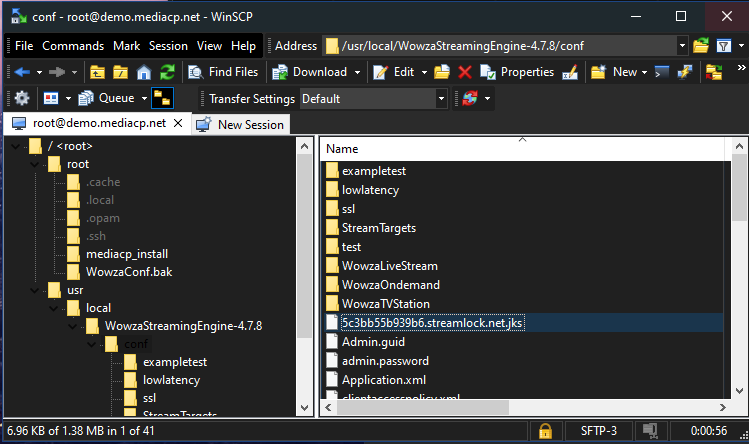Go to the parent directory
Viewport: 749px width, 444px height.
pyautogui.click(x=97, y=72)
